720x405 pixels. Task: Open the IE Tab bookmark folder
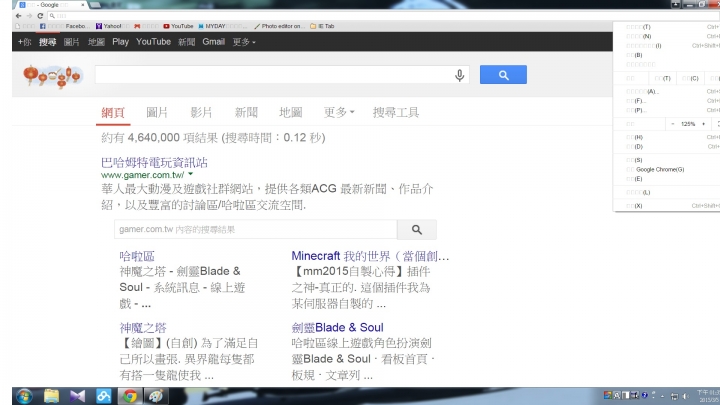coord(322,26)
